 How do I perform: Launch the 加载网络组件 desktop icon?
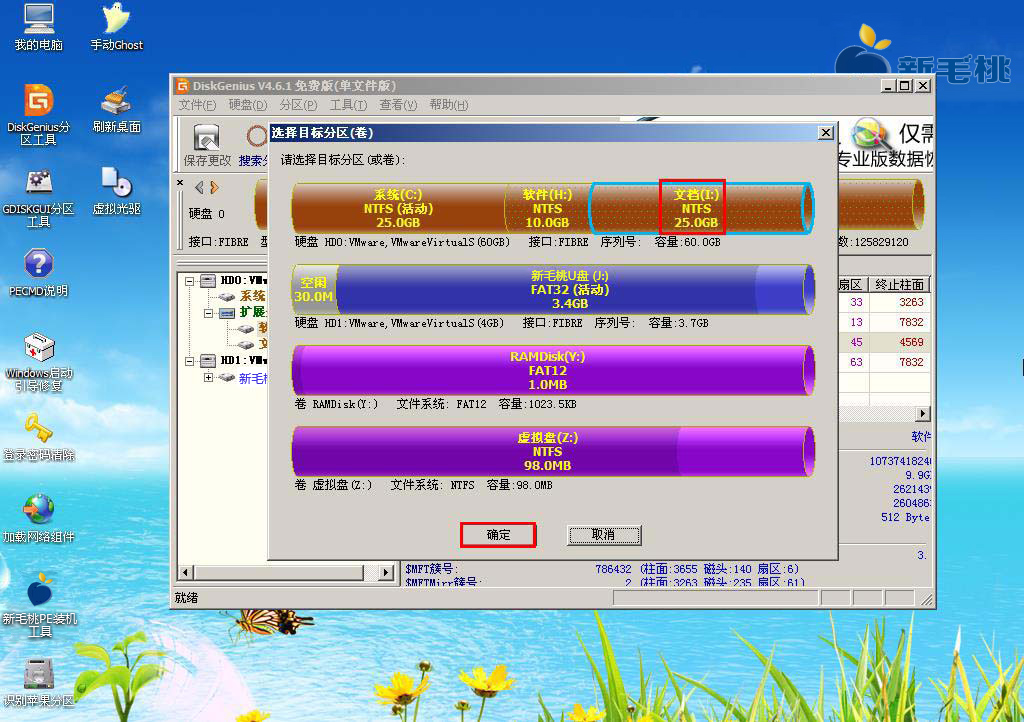pyautogui.click(x=39, y=519)
